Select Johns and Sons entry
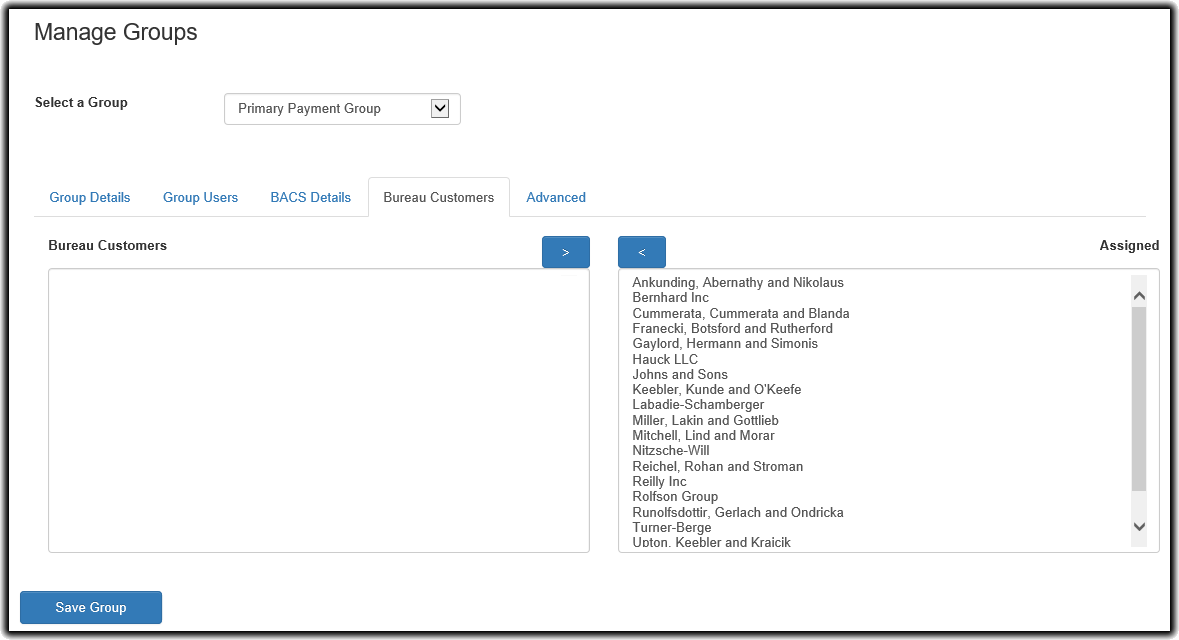This screenshot has width=1179, height=640. [680, 375]
